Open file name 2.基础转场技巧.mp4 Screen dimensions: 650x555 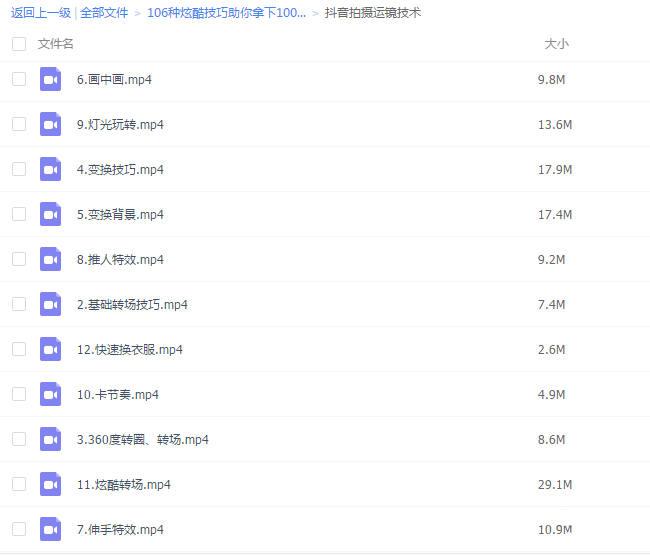(x=132, y=304)
